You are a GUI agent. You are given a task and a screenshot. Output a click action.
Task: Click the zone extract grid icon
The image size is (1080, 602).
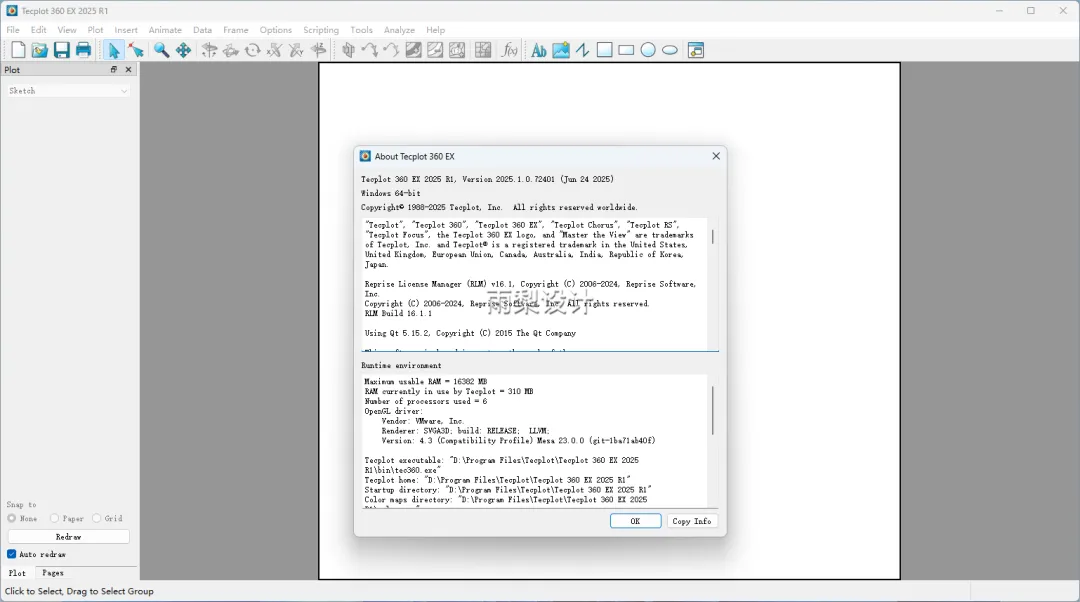click(483, 50)
